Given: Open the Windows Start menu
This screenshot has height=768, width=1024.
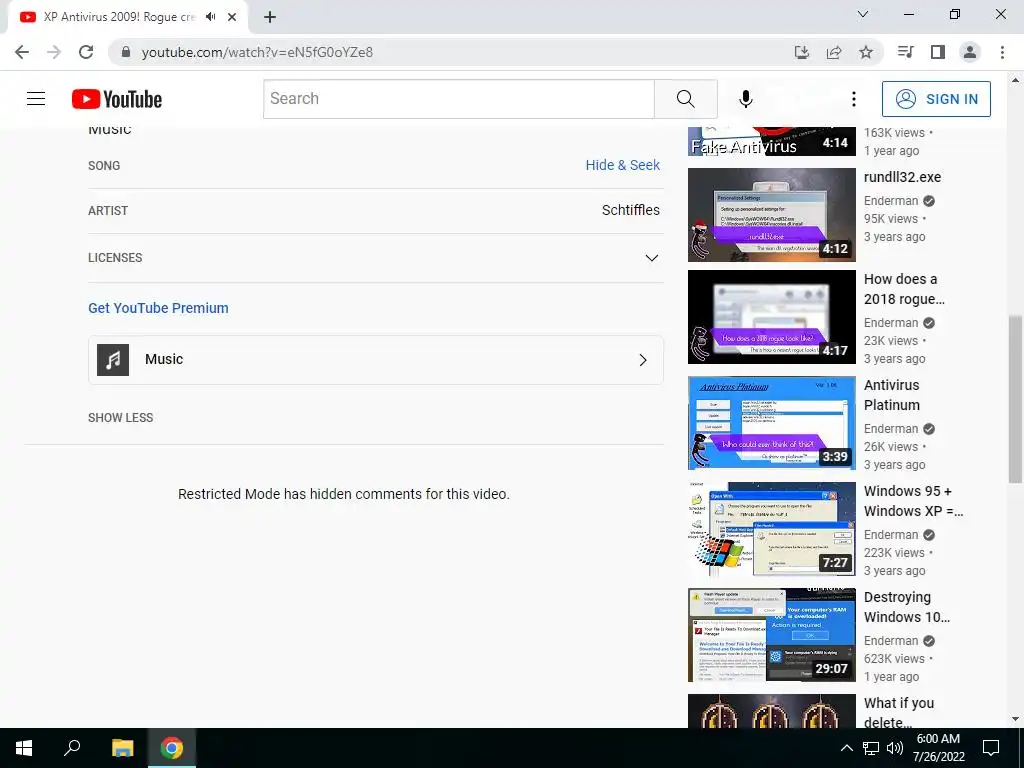Looking at the screenshot, I should (x=24, y=748).
